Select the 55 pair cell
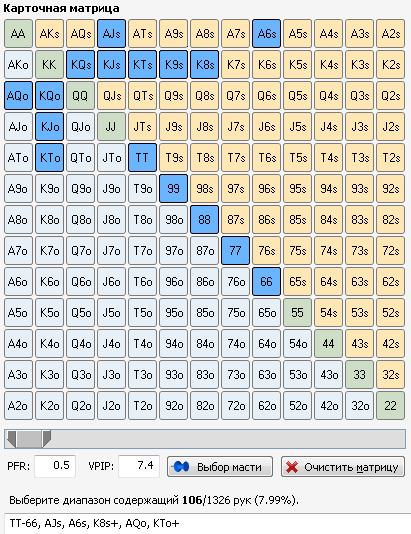The image size is (411, 534). click(297, 312)
